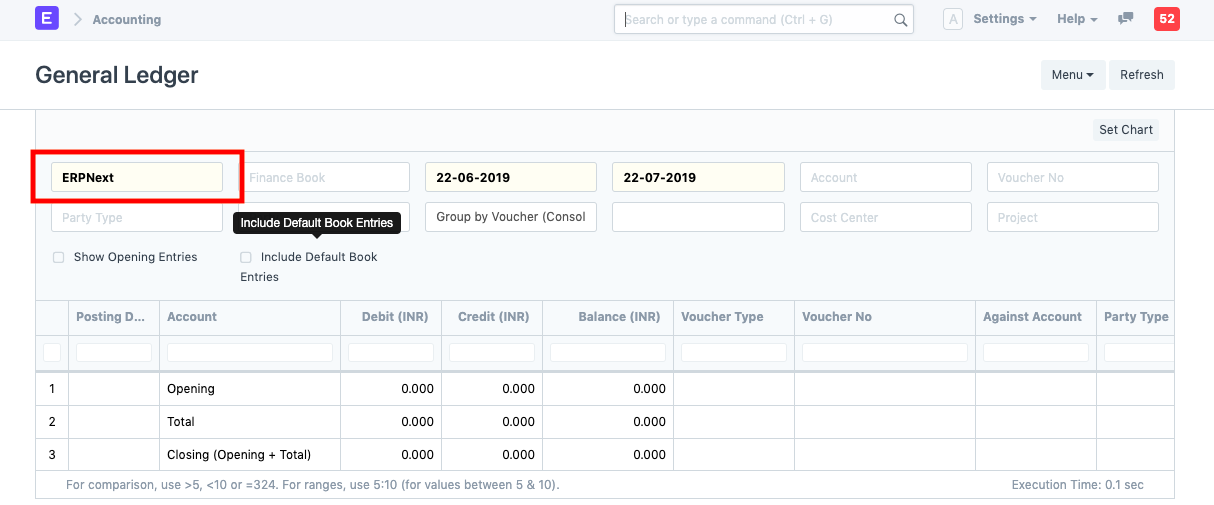This screenshot has height=505, width=1214.
Task: Open the Group by Voucher dropdown
Action: point(510,217)
